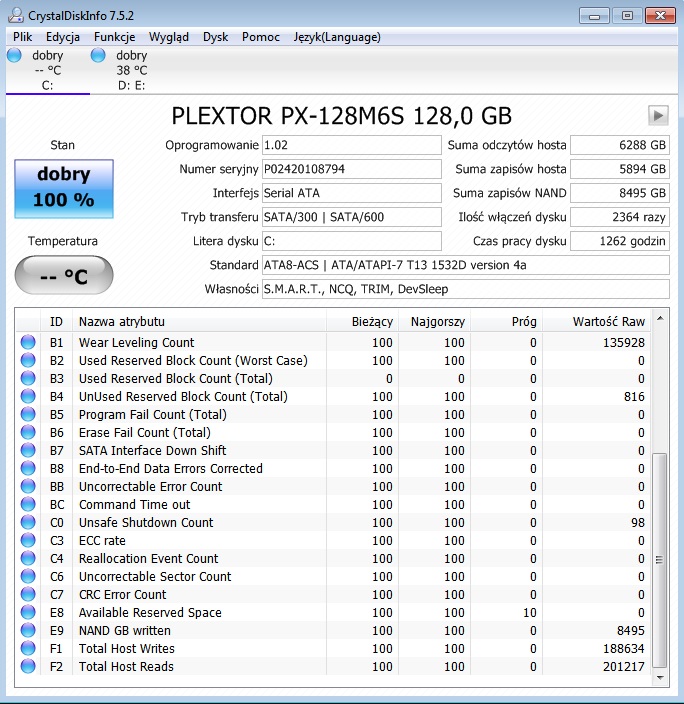Click the Tryb transferu field
The image size is (684, 704).
352,217
